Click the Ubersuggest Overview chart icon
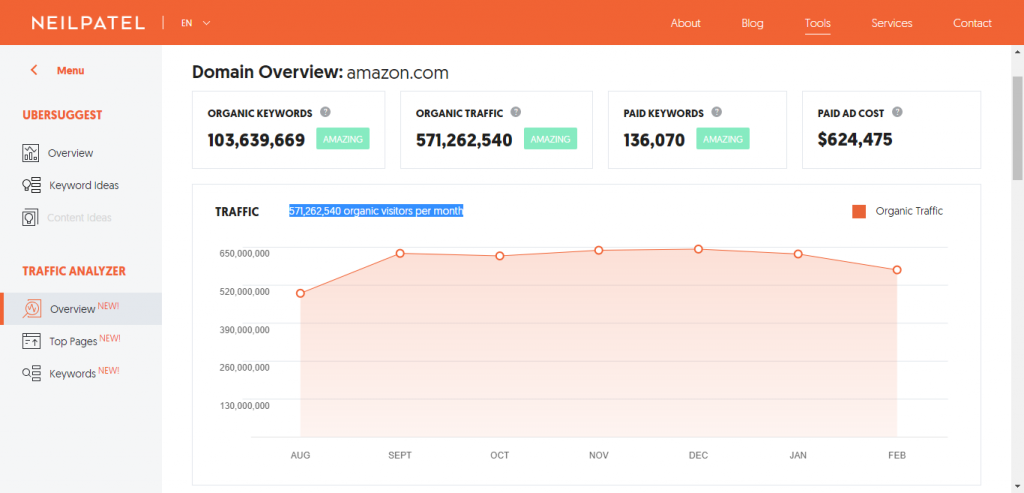Image resolution: width=1024 pixels, height=493 pixels. (30, 153)
